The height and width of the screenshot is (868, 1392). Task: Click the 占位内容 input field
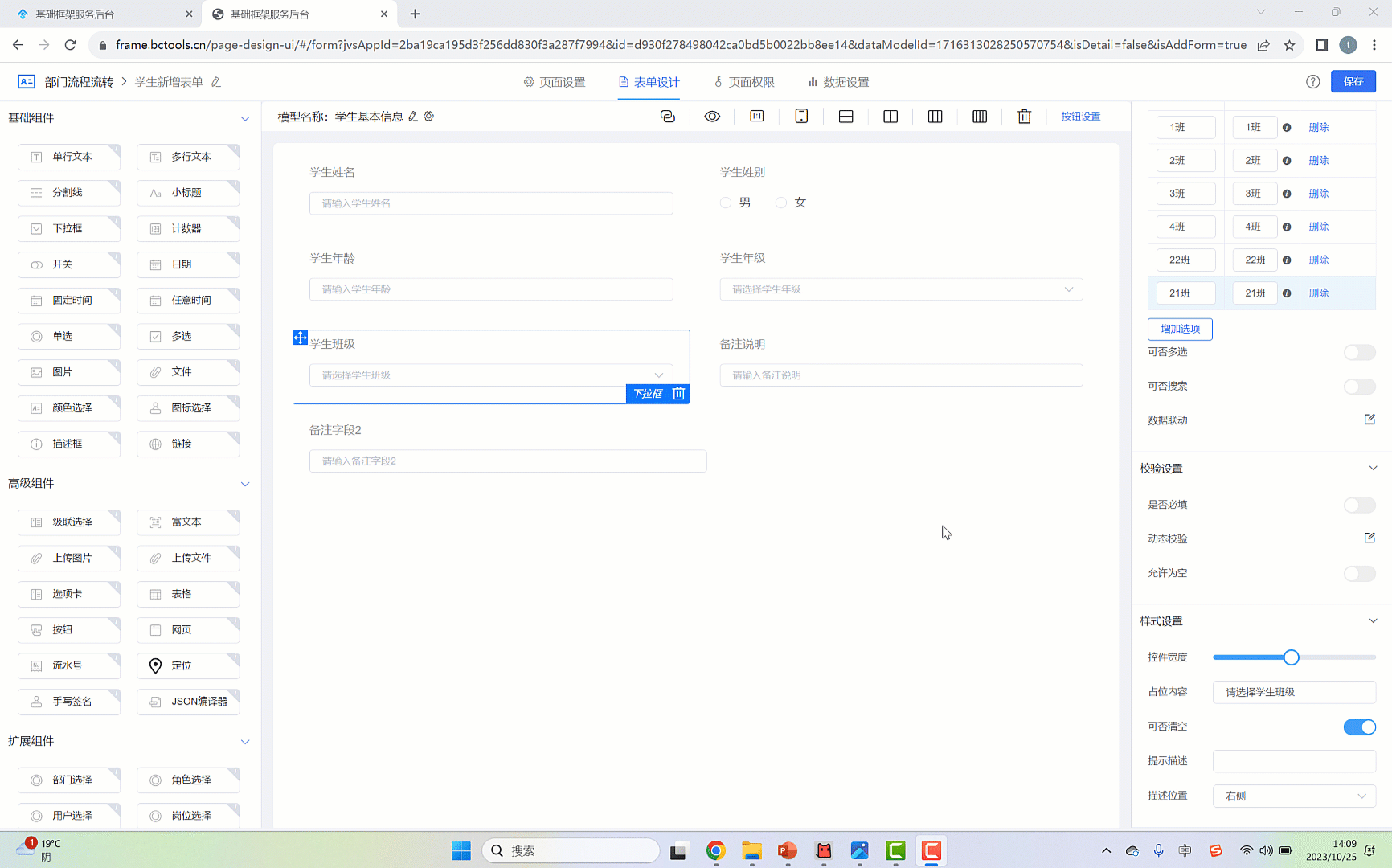pyautogui.click(x=1294, y=692)
